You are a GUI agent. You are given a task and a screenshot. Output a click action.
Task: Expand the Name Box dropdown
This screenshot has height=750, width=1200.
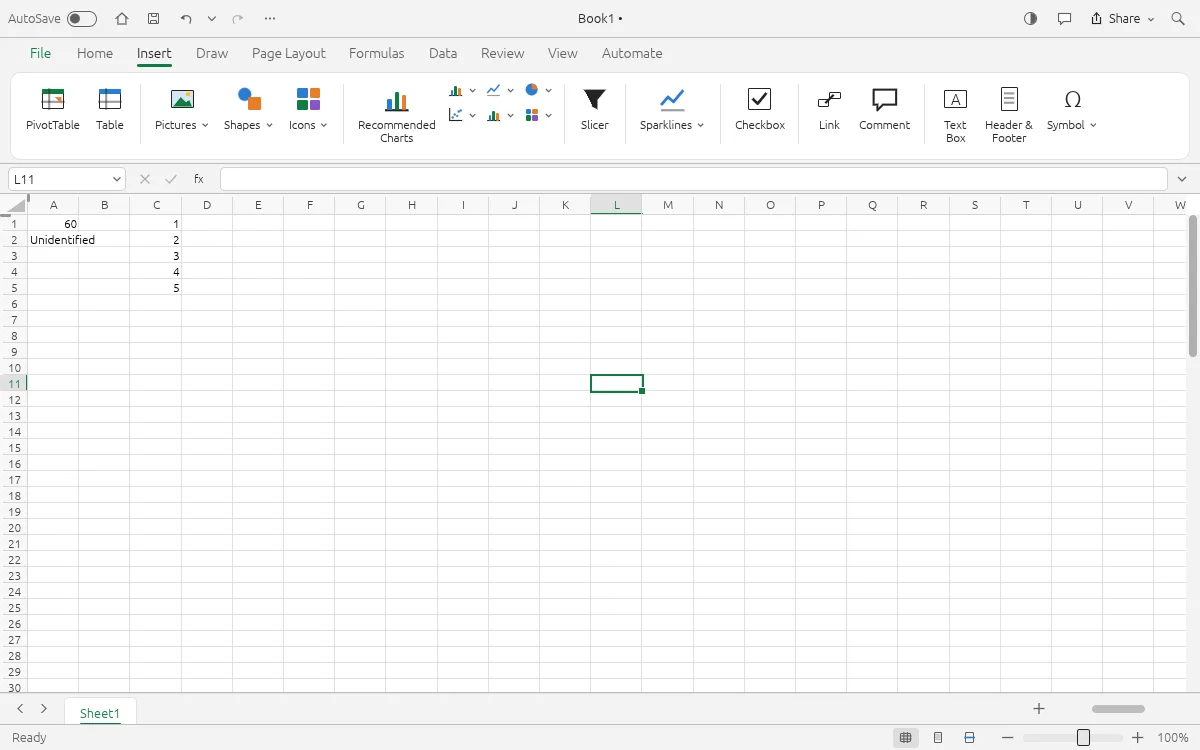click(117, 179)
